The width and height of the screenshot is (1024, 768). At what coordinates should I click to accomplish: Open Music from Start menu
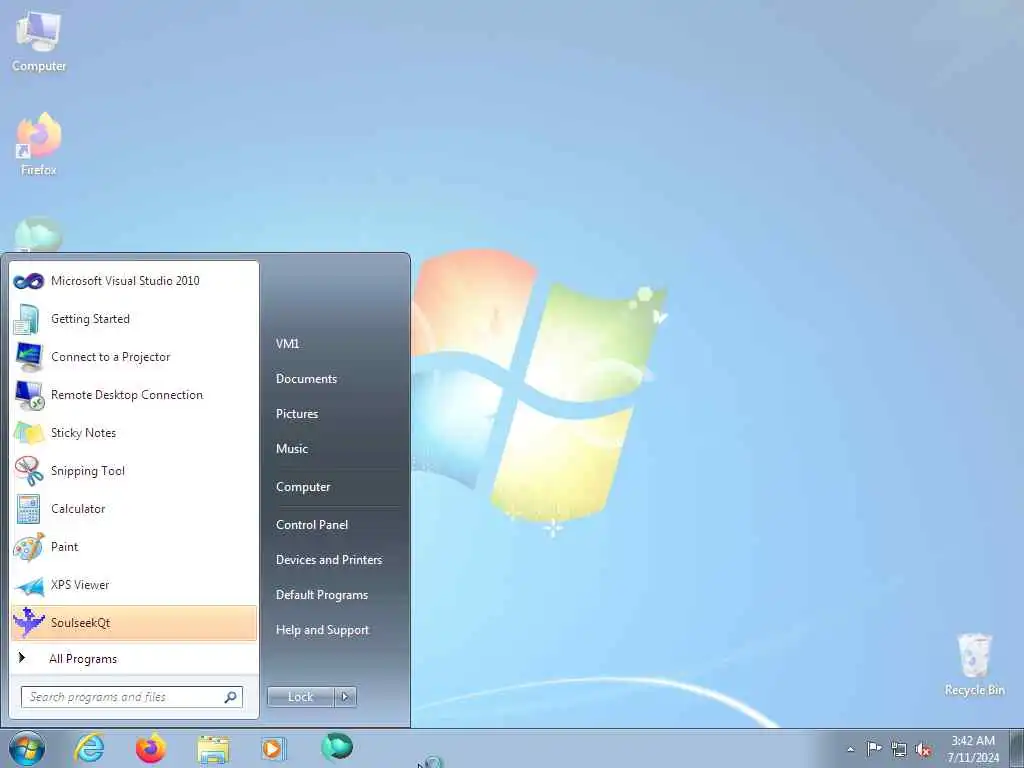292,449
